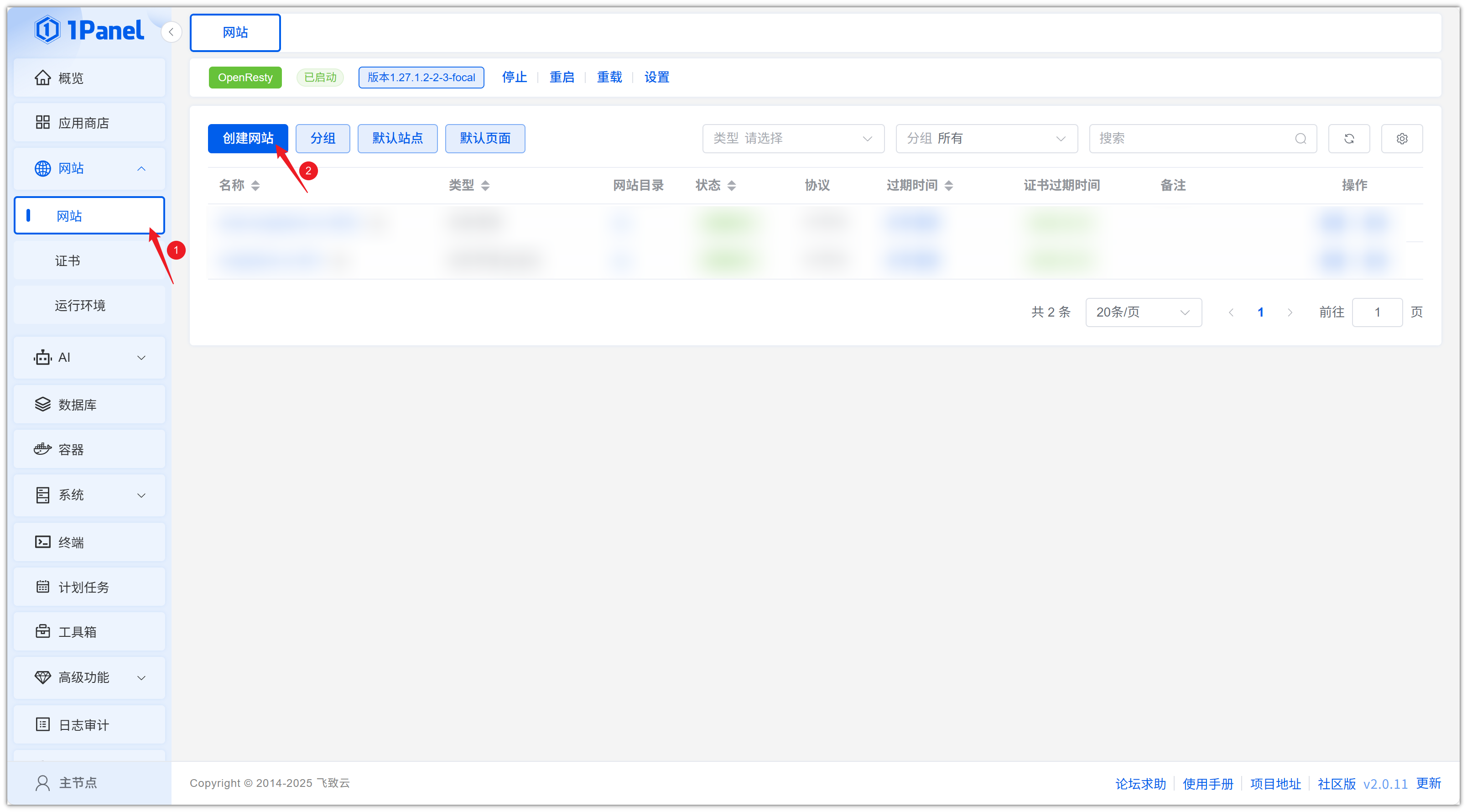Image resolution: width=1467 pixels, height=812 pixels.
Task: Click the 搜索 search input field
Action: [1190, 138]
